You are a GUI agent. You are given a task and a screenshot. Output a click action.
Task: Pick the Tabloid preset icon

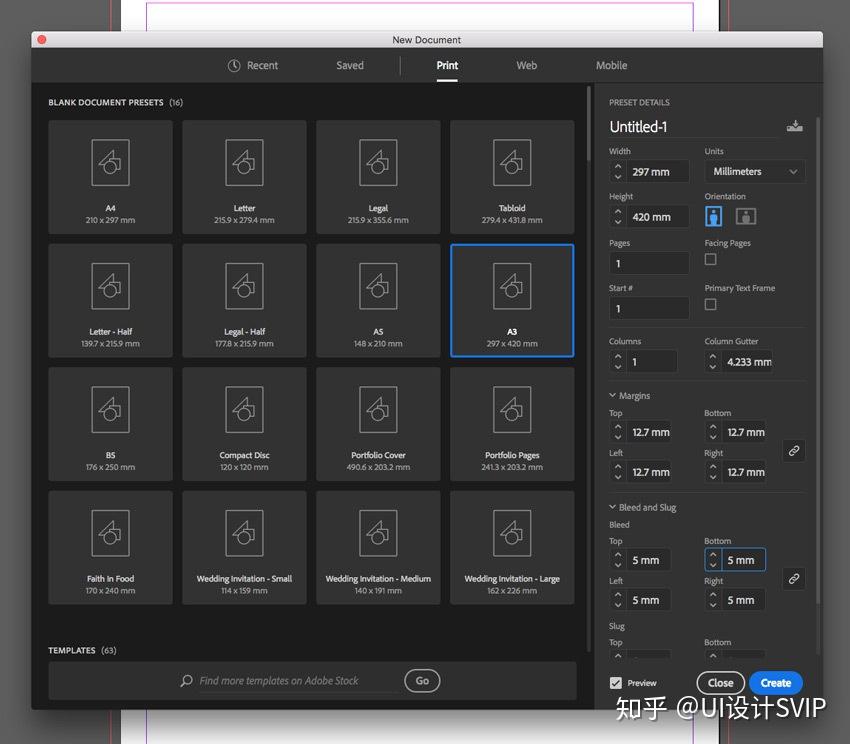[512, 163]
